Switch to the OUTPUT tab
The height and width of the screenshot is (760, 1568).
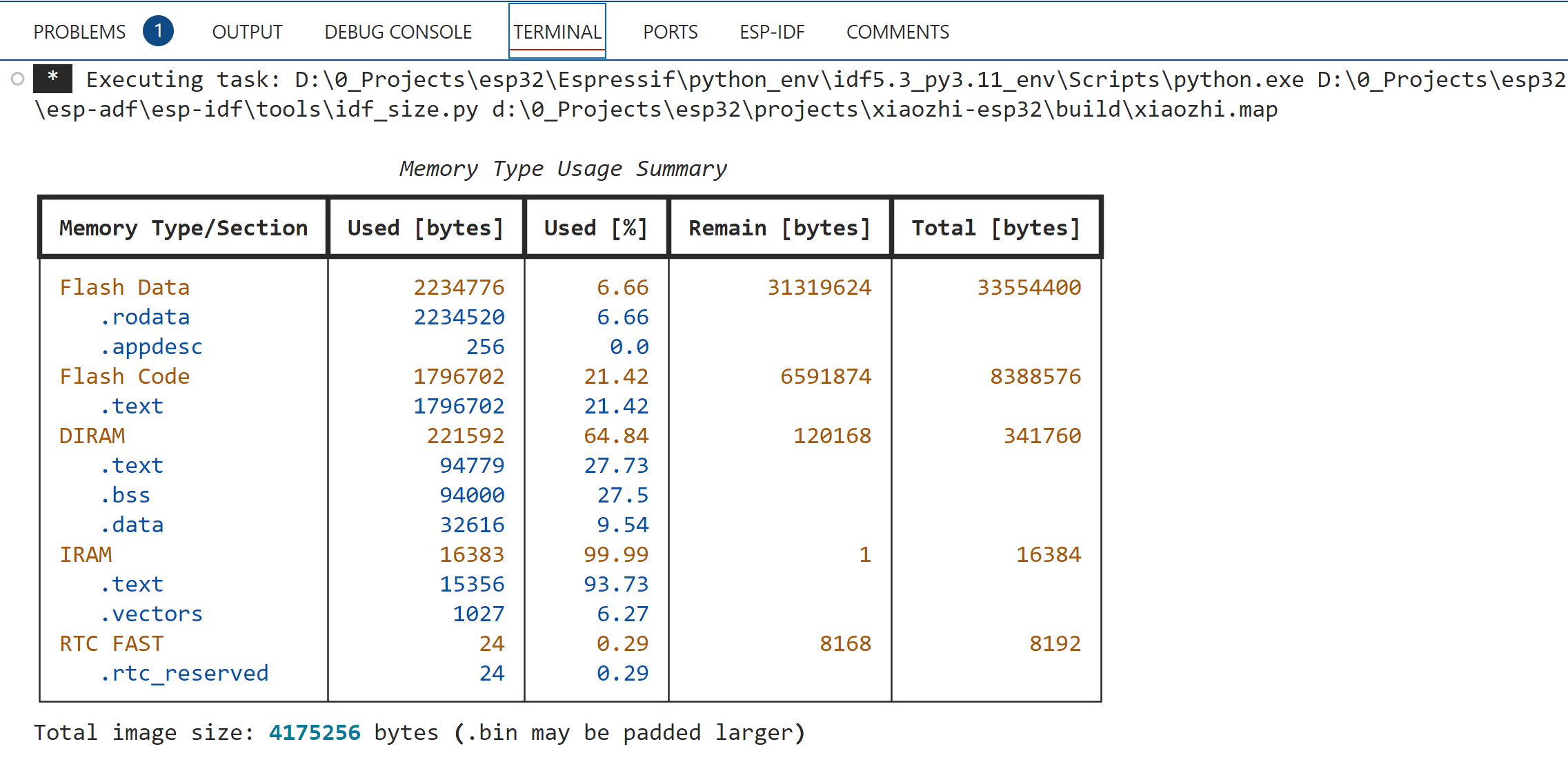(247, 32)
